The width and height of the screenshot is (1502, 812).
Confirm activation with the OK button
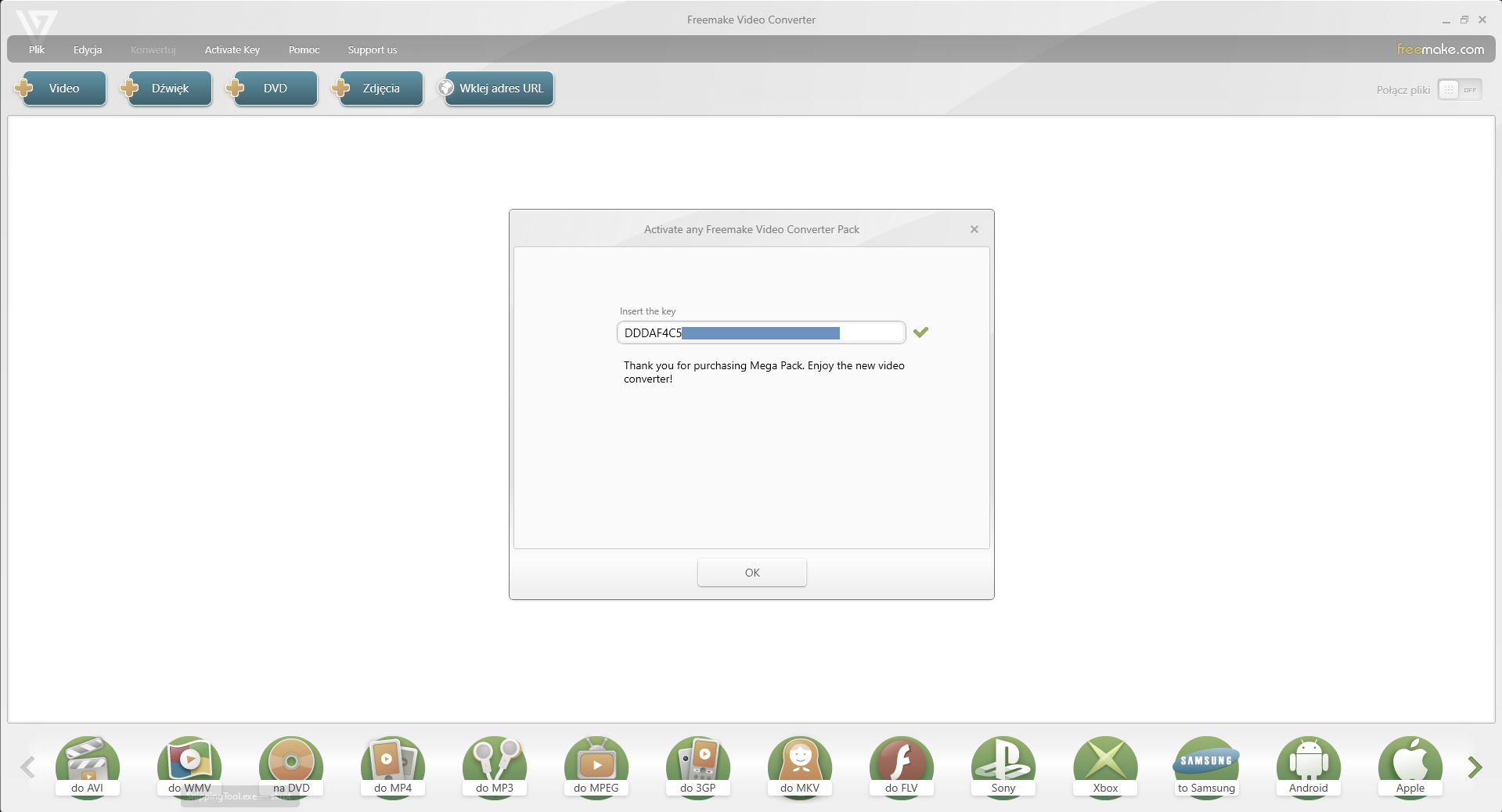point(752,573)
